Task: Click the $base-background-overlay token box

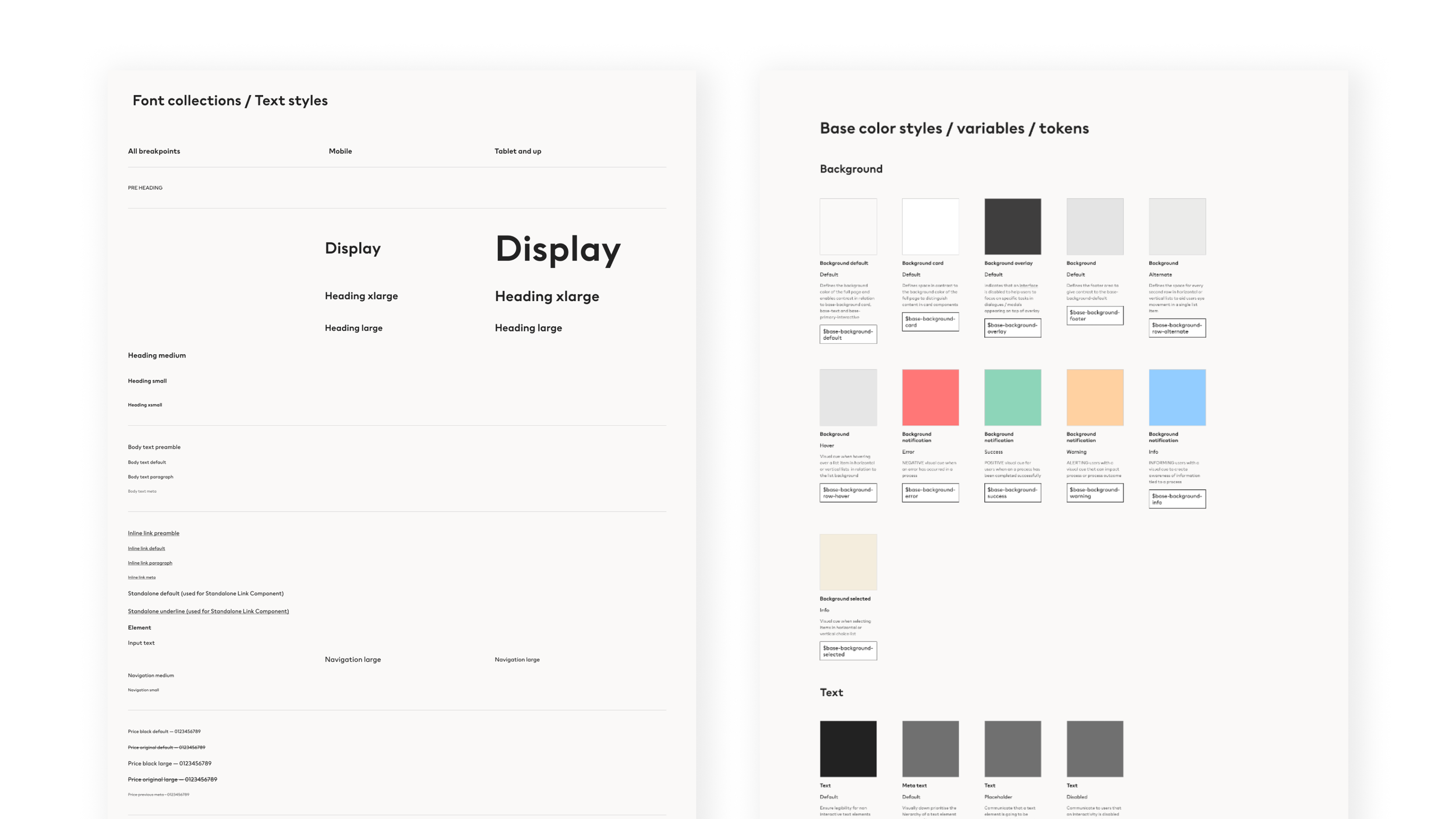Action: click(x=1012, y=328)
